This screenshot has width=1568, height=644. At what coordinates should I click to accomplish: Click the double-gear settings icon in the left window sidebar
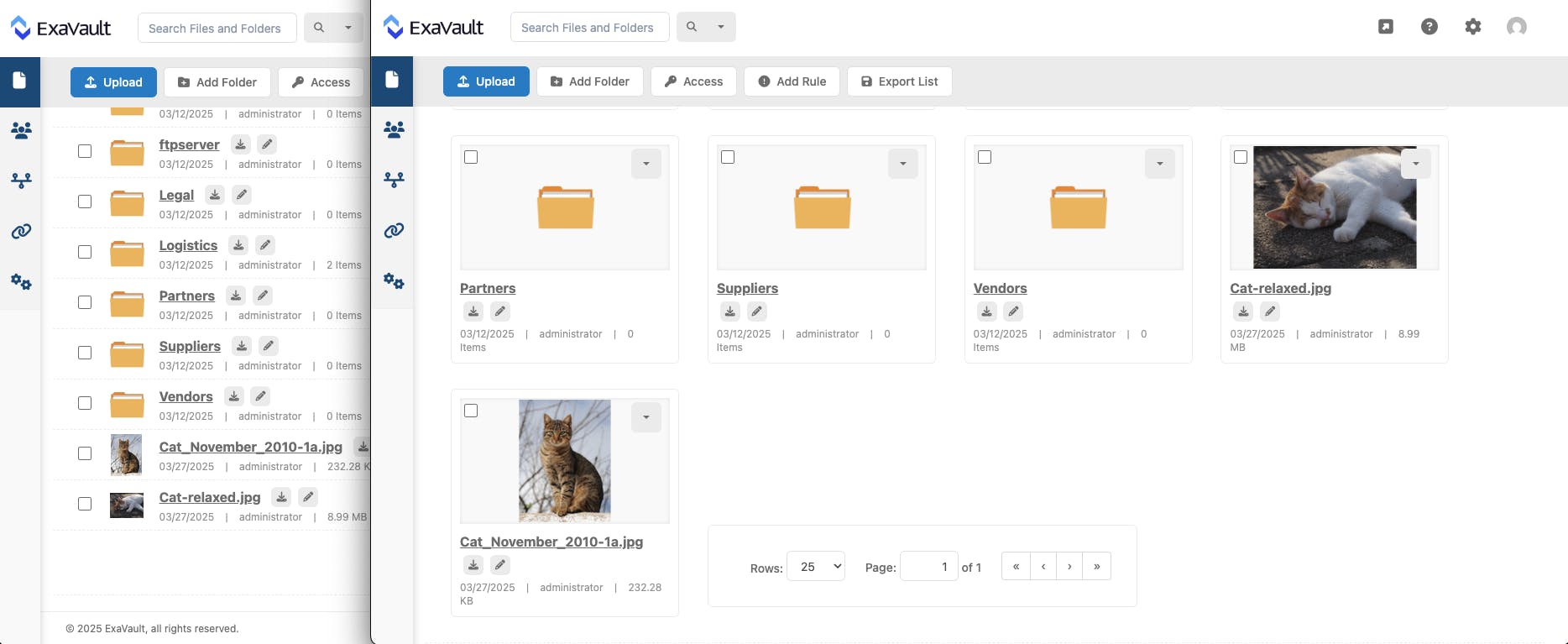[21, 281]
